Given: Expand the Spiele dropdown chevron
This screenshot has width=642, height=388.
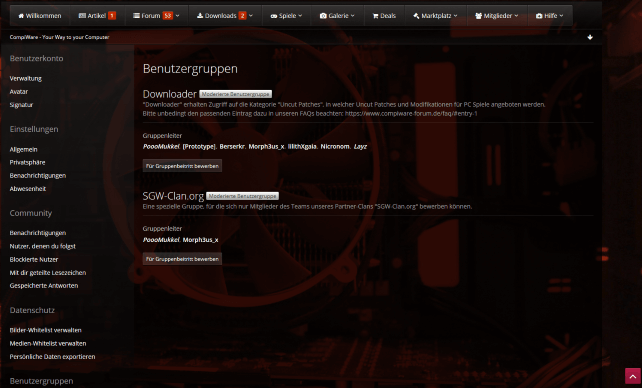Looking at the screenshot, I should [x=300, y=16].
